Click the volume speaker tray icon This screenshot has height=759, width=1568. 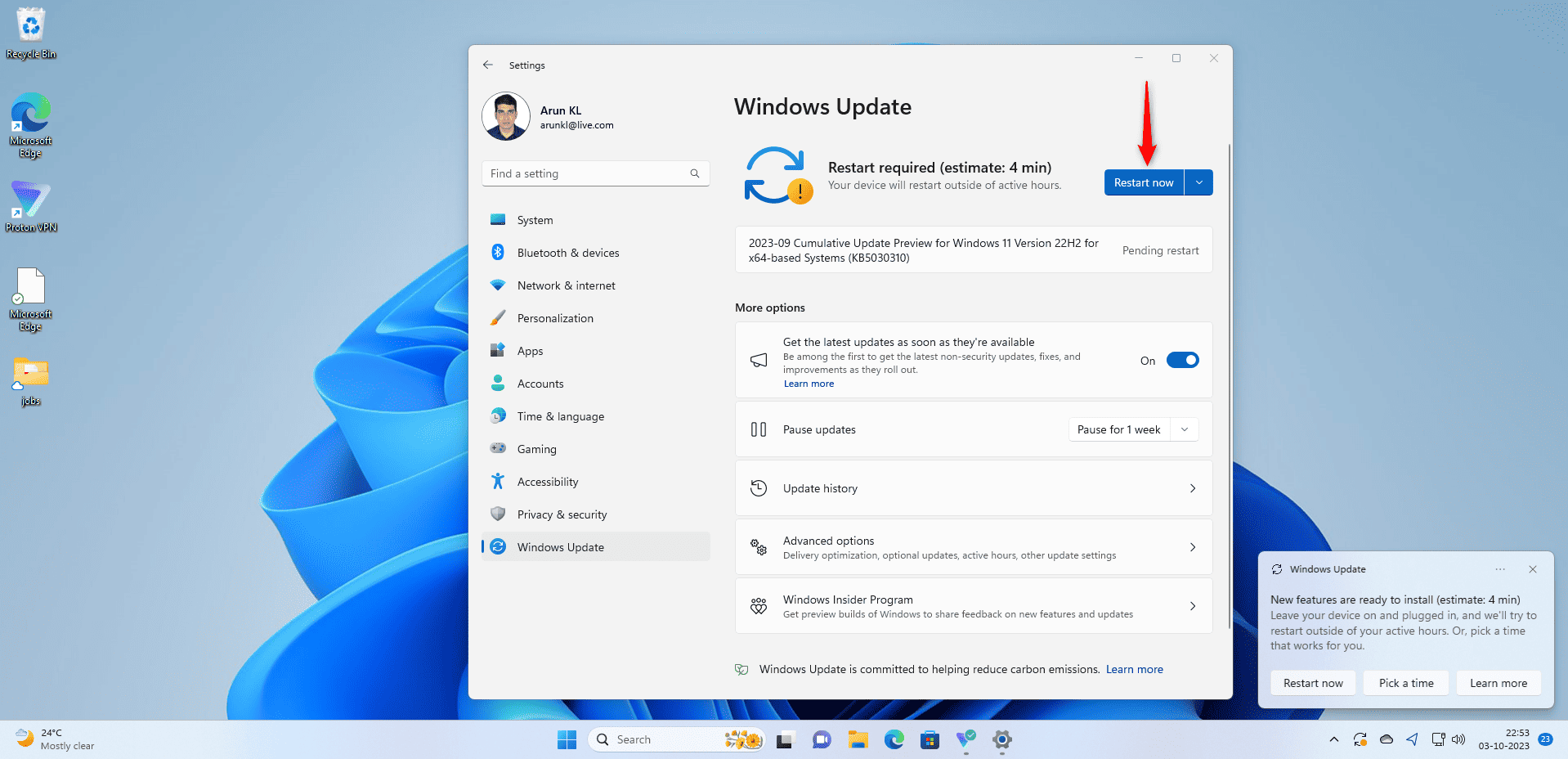click(1458, 739)
